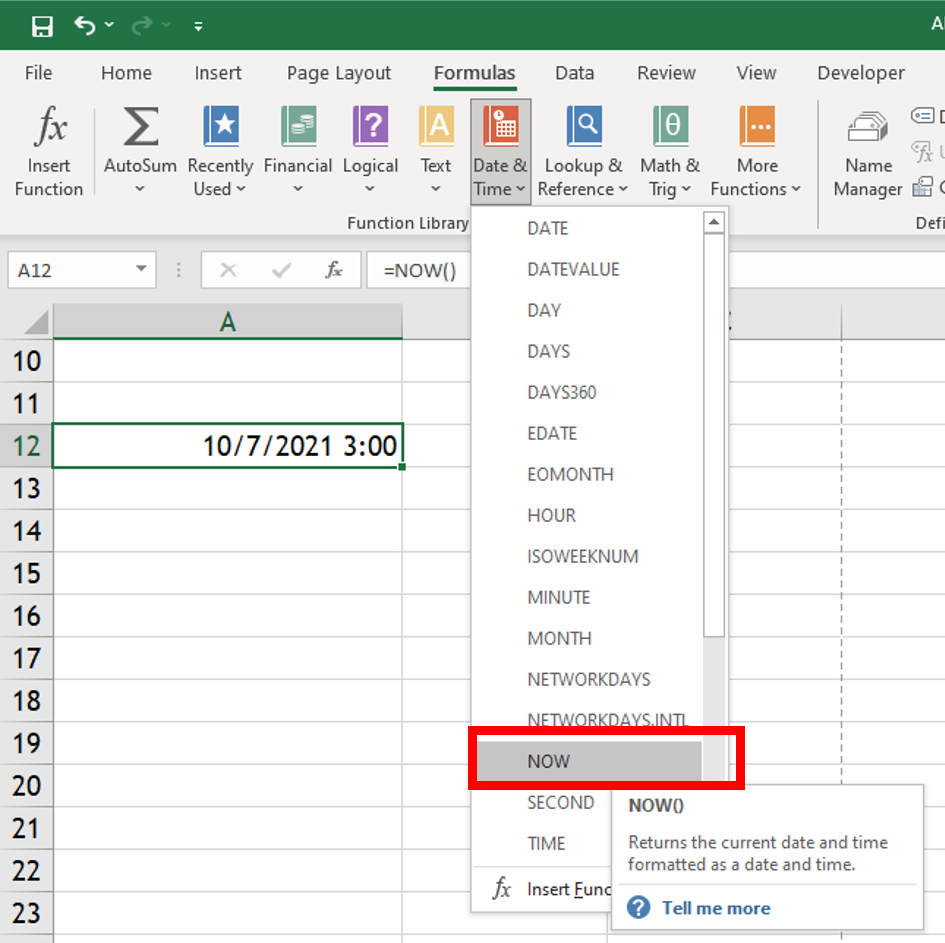Open the Financial functions menu
Screen dimensions: 945x943
(x=298, y=151)
